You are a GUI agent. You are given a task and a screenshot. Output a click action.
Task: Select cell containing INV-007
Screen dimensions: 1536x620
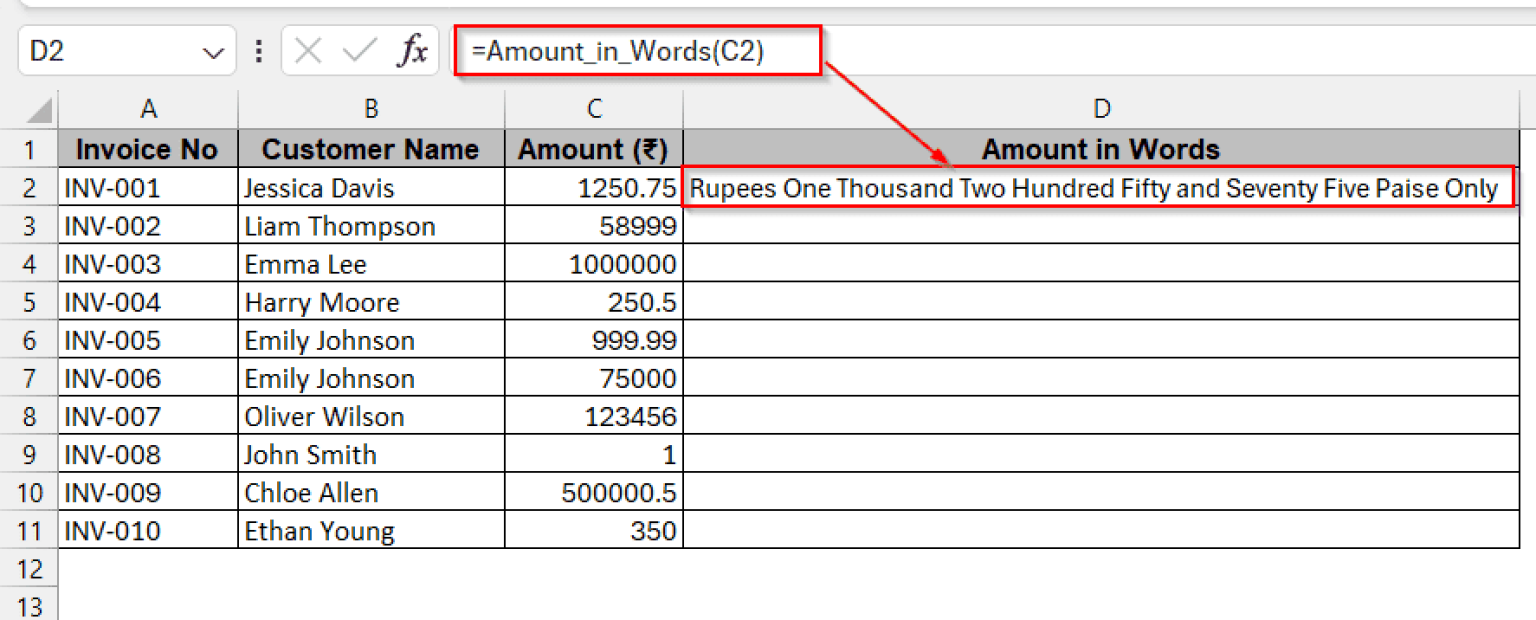click(148, 416)
